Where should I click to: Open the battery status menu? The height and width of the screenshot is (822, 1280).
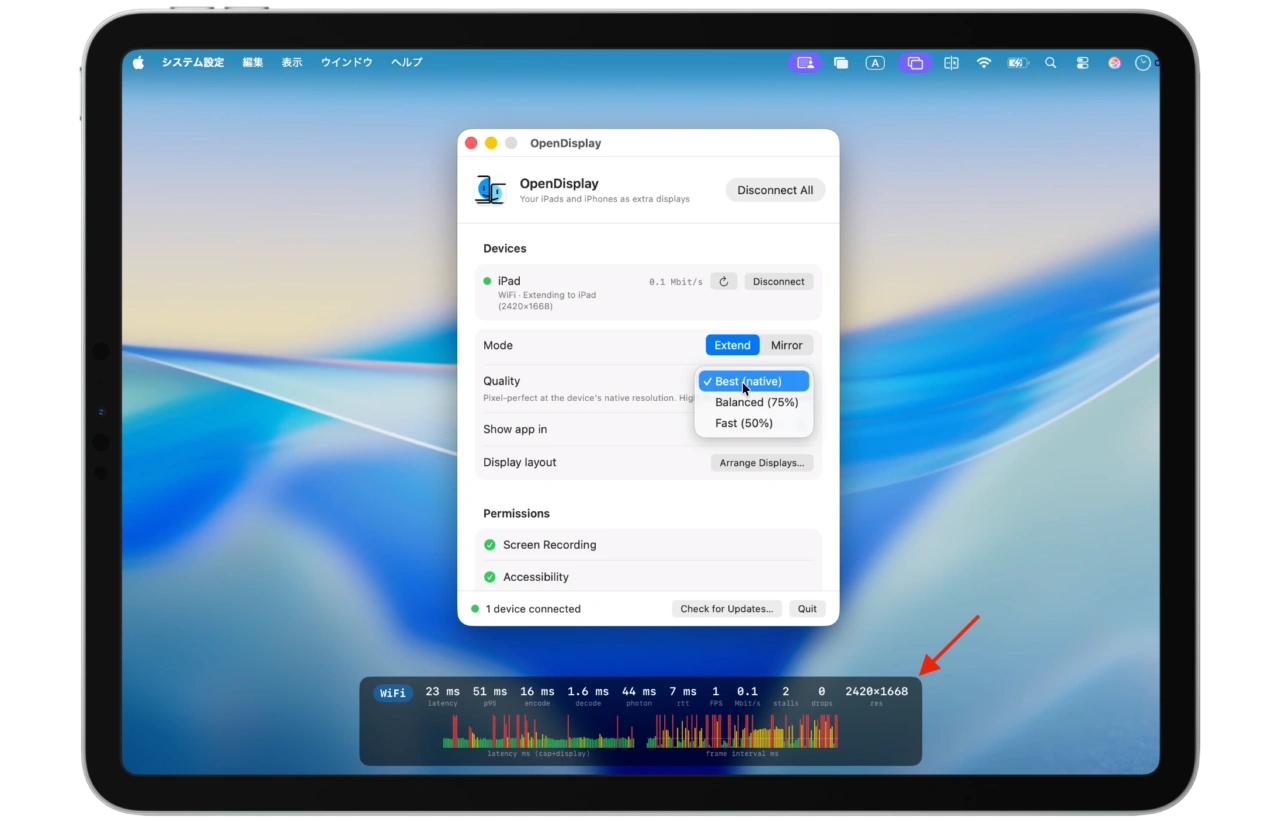coord(1018,62)
